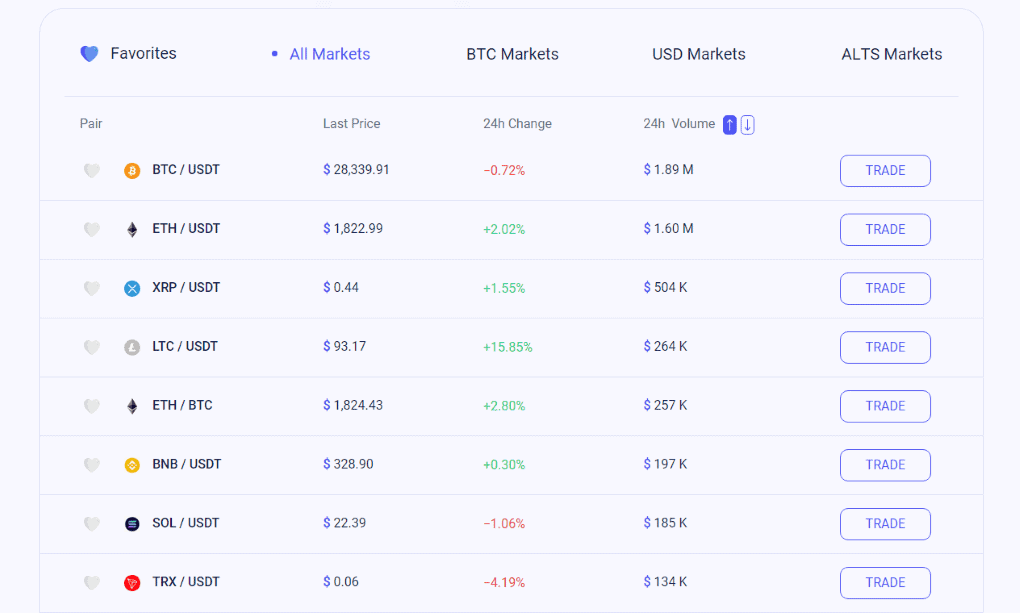Favorite the SOL / USDT pair heart
Viewport: 1020px width, 613px height.
92,524
